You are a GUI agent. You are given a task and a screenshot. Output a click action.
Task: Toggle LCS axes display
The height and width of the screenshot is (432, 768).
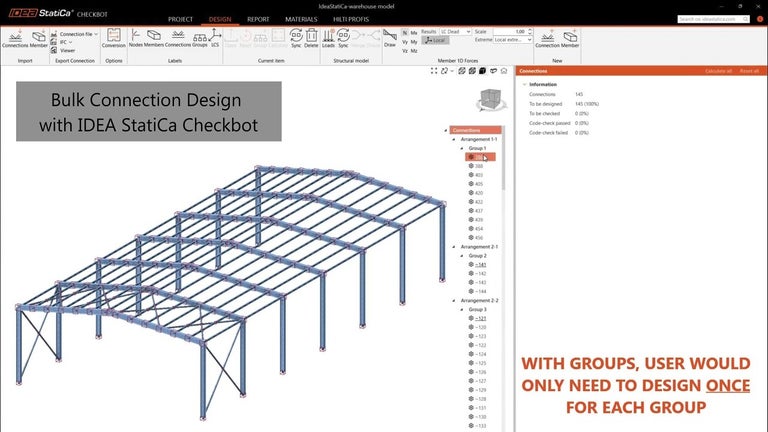tap(215, 39)
